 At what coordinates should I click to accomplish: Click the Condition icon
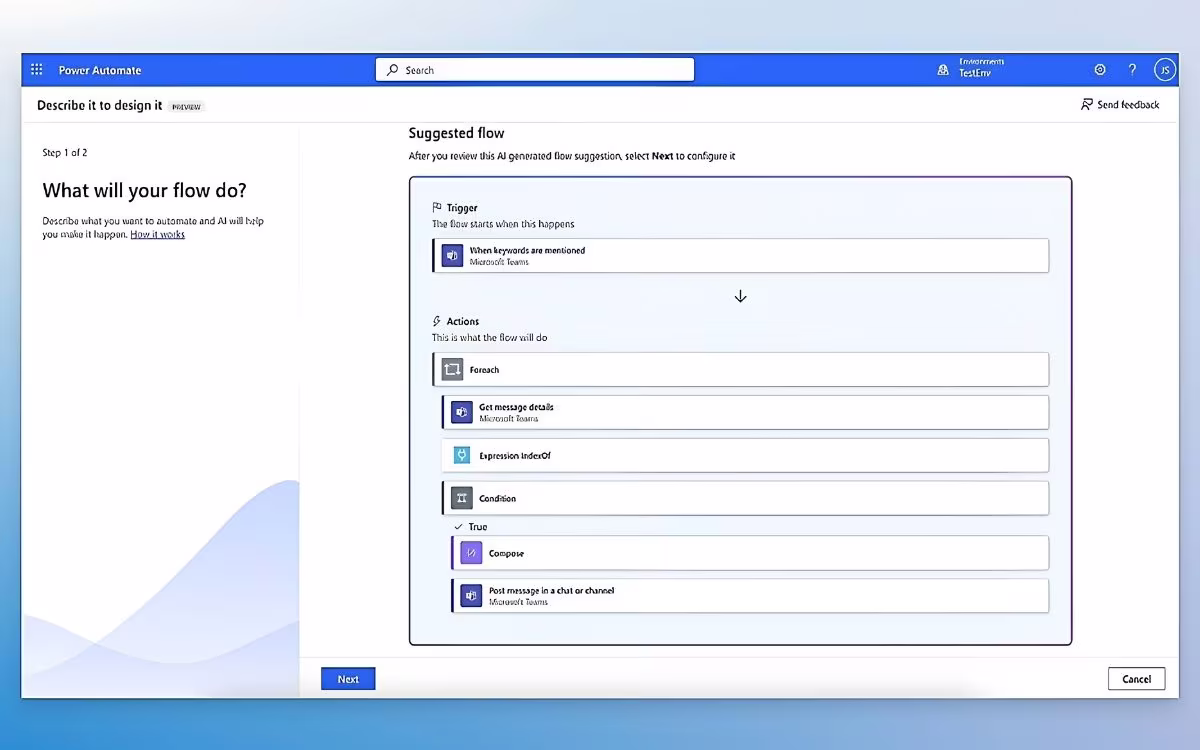[x=461, y=498]
